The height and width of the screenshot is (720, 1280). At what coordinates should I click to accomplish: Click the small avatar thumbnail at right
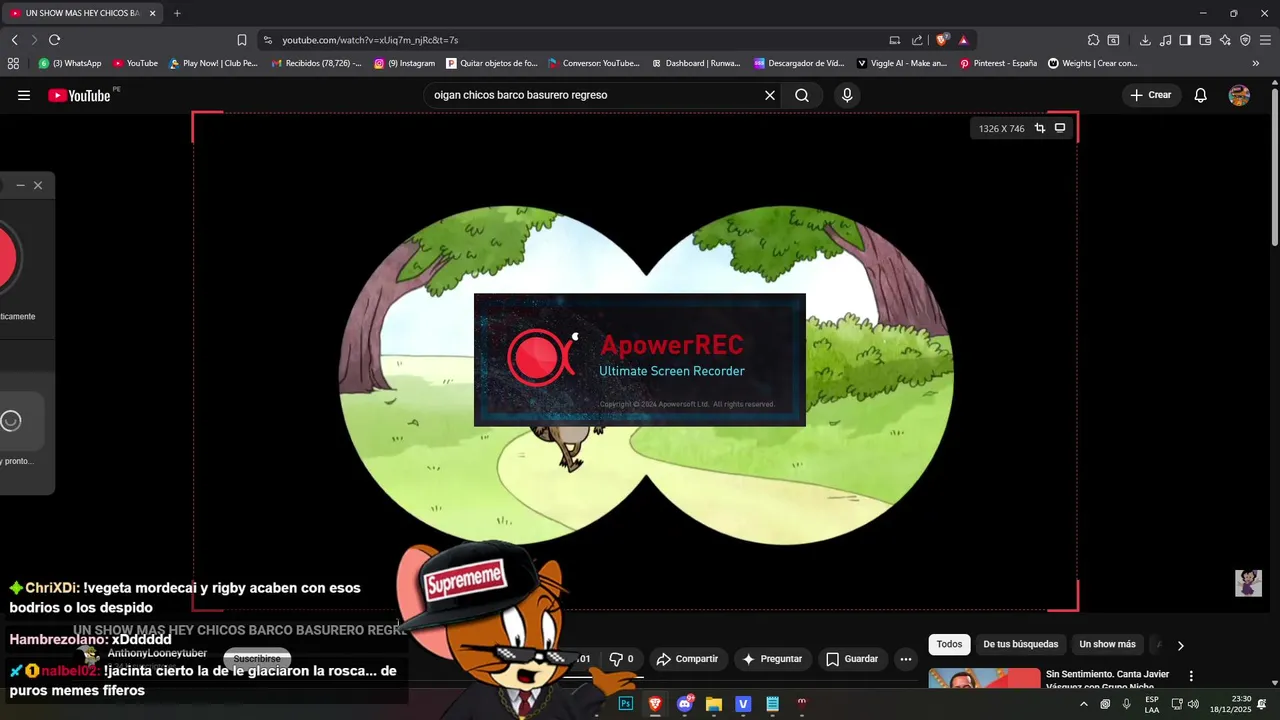(x=1248, y=583)
